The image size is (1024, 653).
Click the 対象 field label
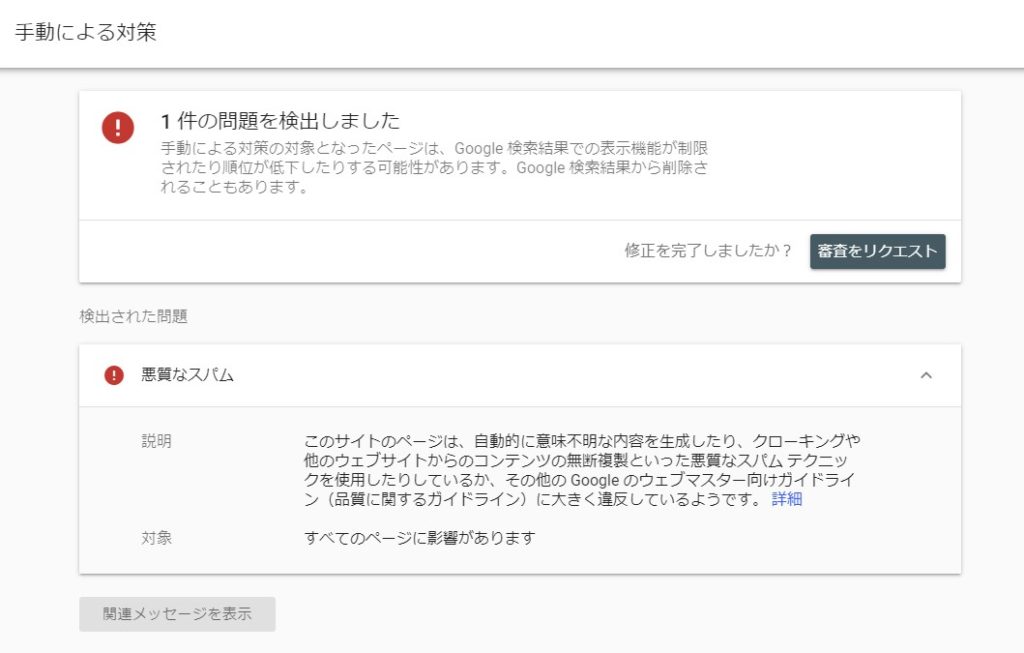pyautogui.click(x=157, y=538)
